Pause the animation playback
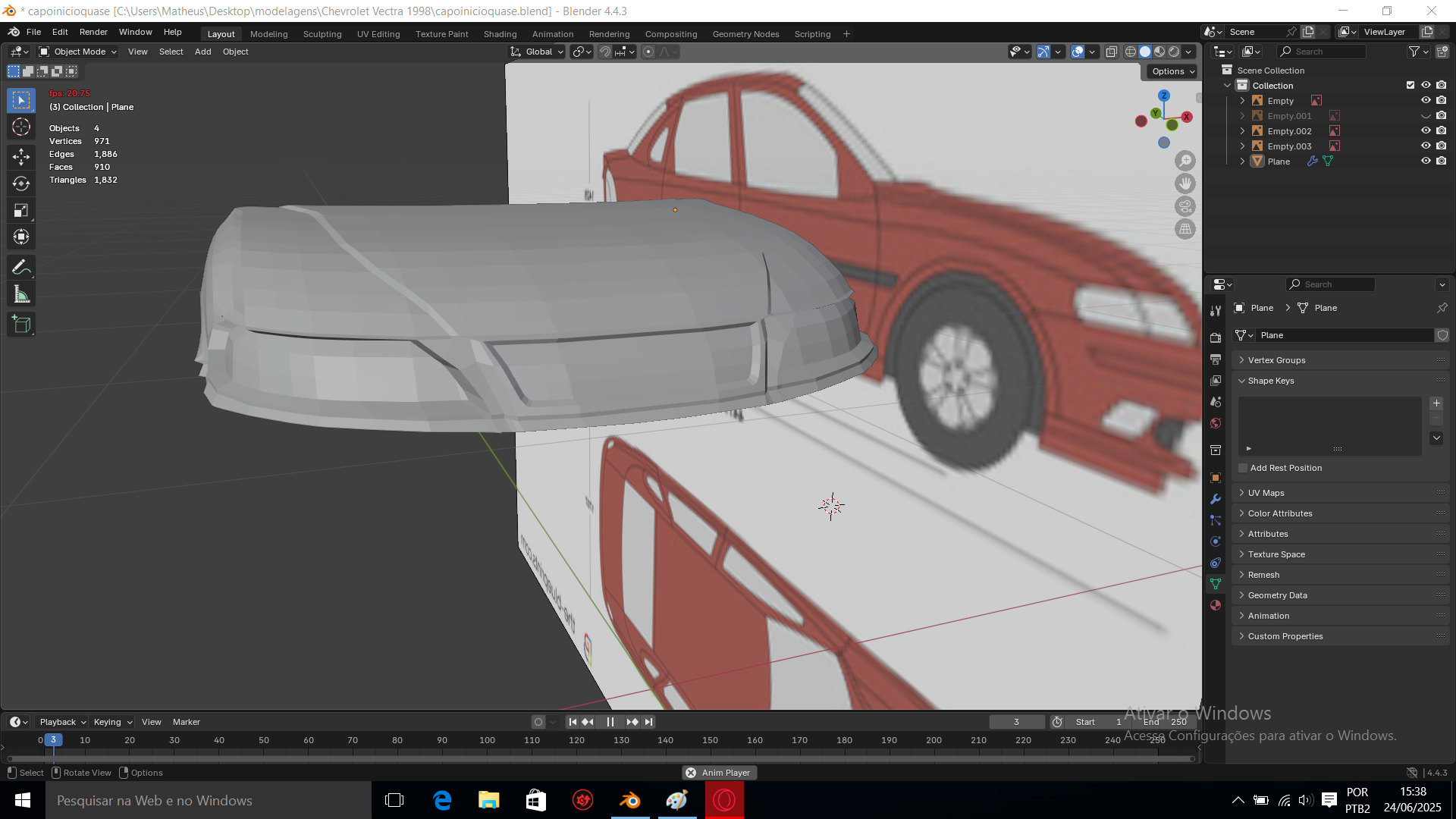The height and width of the screenshot is (819, 1456). 610,722
